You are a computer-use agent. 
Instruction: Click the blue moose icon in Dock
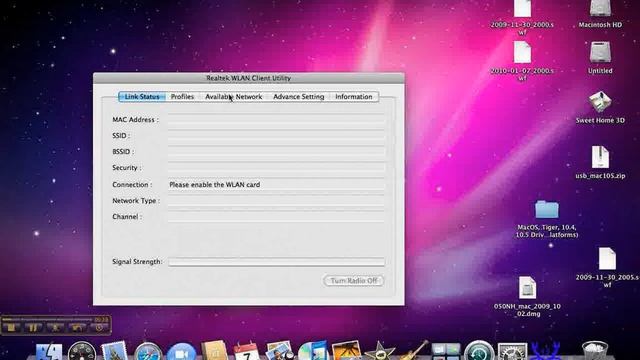545,351
